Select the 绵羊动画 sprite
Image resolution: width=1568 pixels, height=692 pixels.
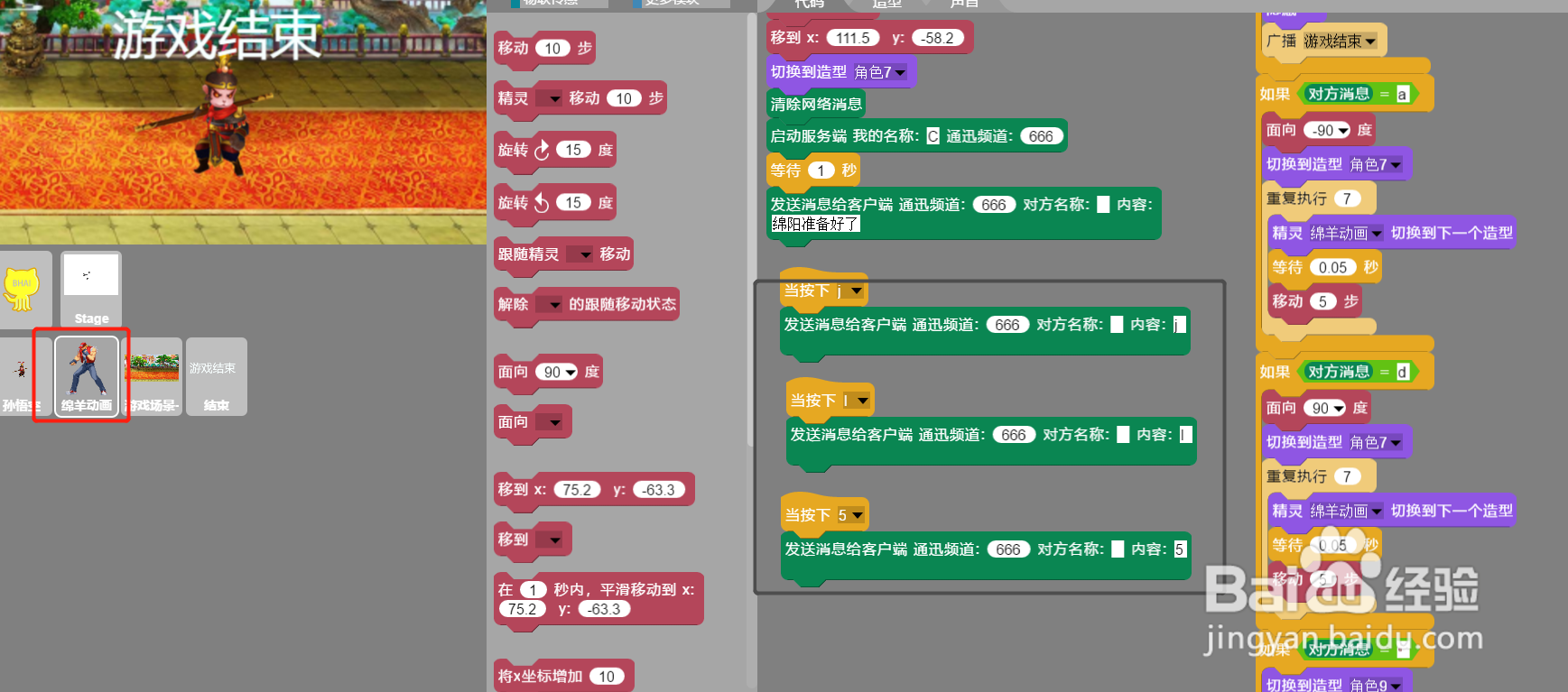pyautogui.click(x=87, y=376)
